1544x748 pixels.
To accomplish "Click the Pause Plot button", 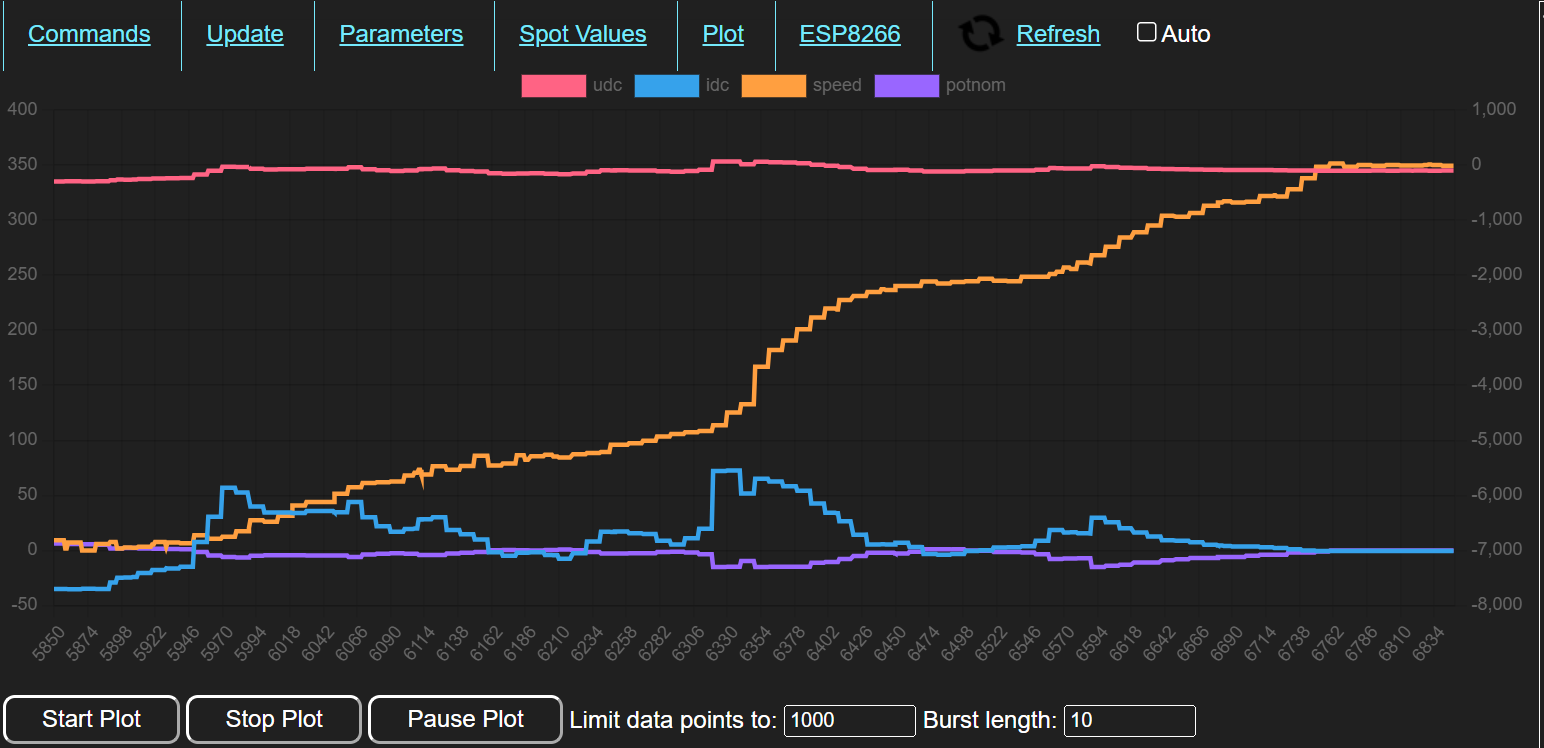I will click(465, 719).
